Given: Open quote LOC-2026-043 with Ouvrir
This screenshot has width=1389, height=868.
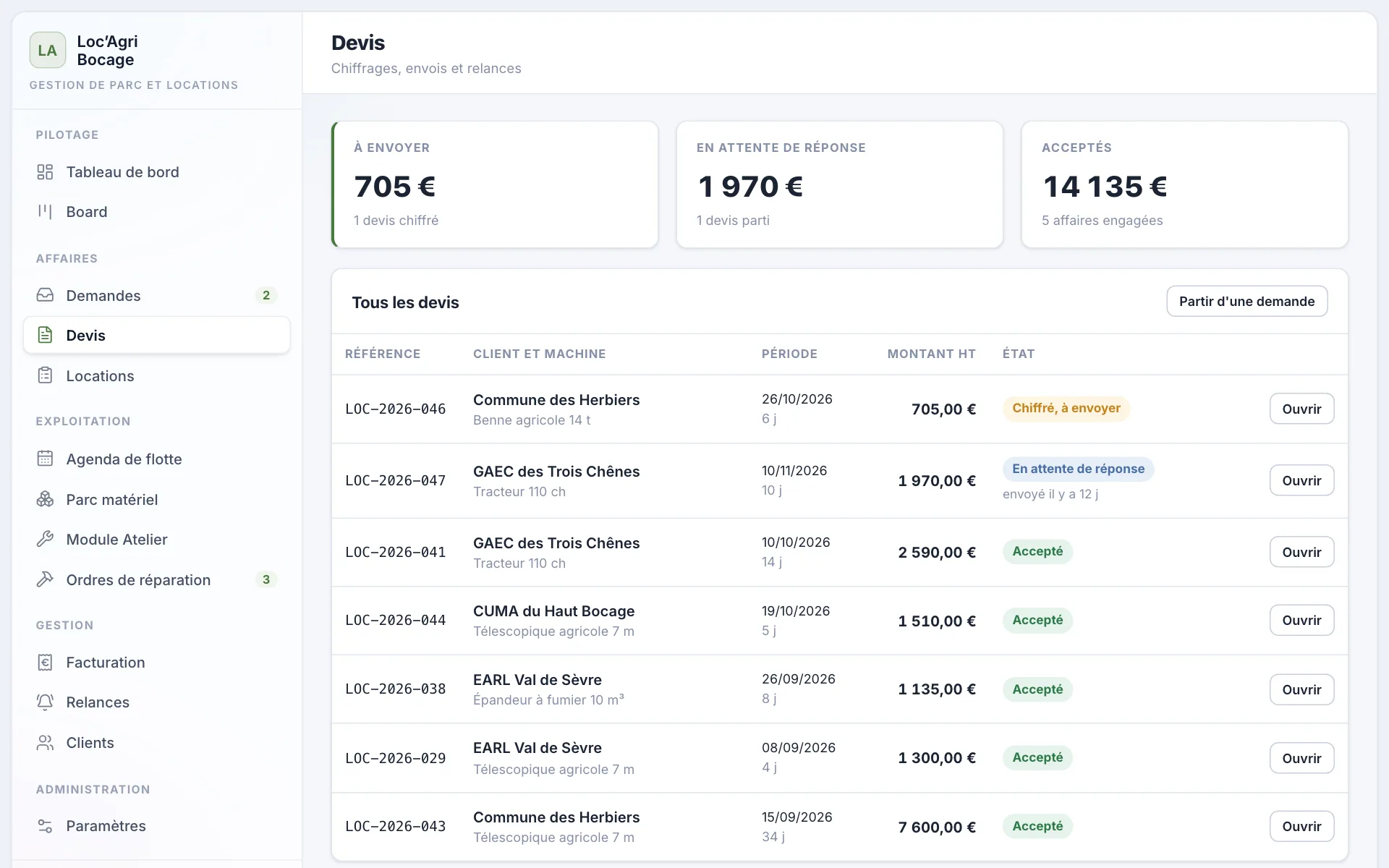Looking at the screenshot, I should (1301, 826).
